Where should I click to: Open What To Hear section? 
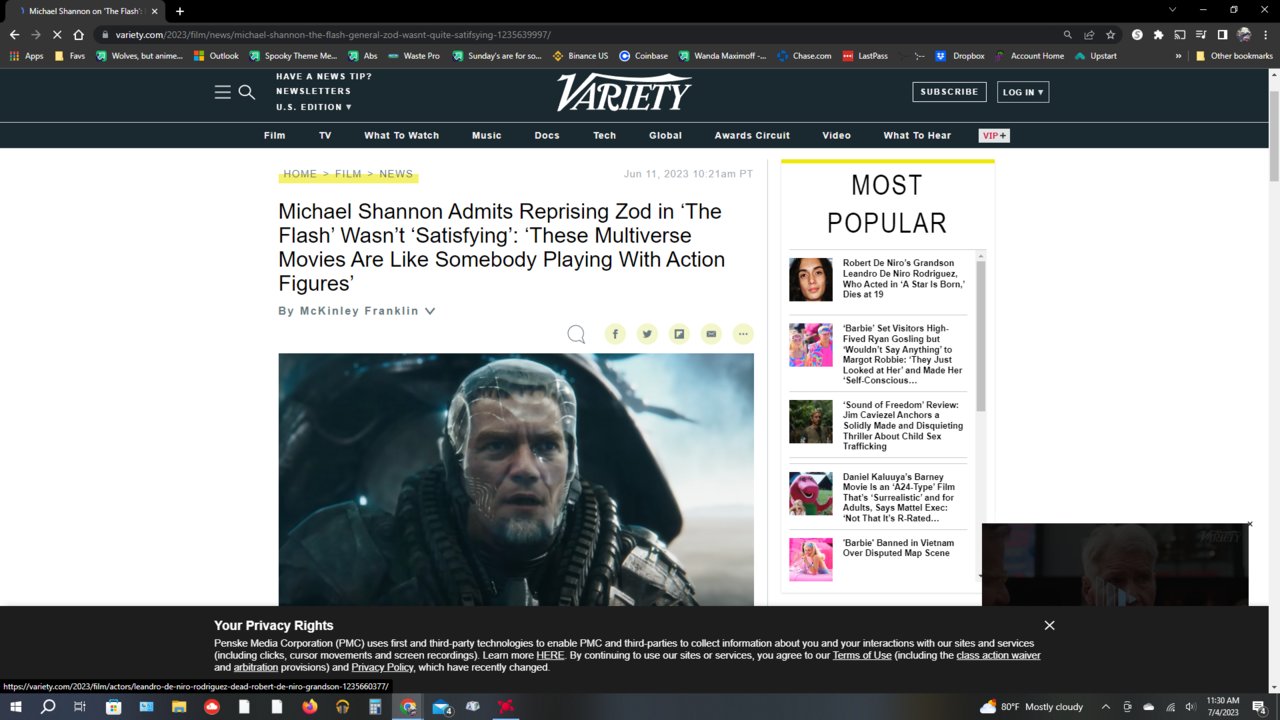pos(917,135)
